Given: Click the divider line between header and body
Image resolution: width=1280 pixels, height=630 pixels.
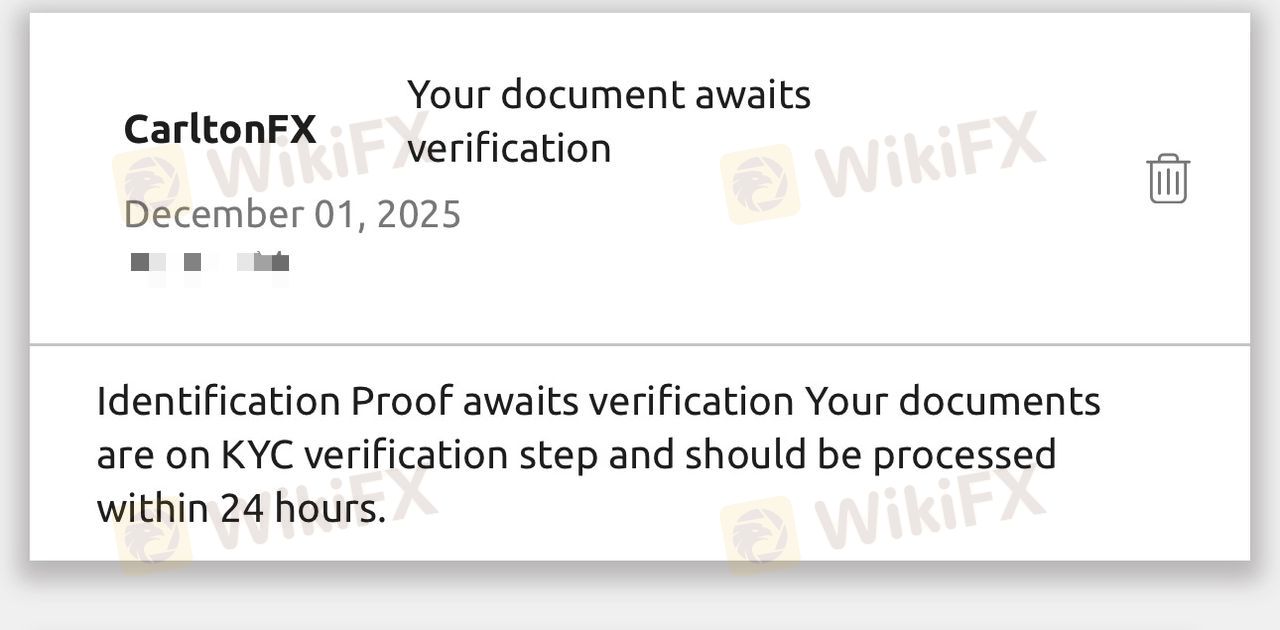Looking at the screenshot, I should 640,345.
